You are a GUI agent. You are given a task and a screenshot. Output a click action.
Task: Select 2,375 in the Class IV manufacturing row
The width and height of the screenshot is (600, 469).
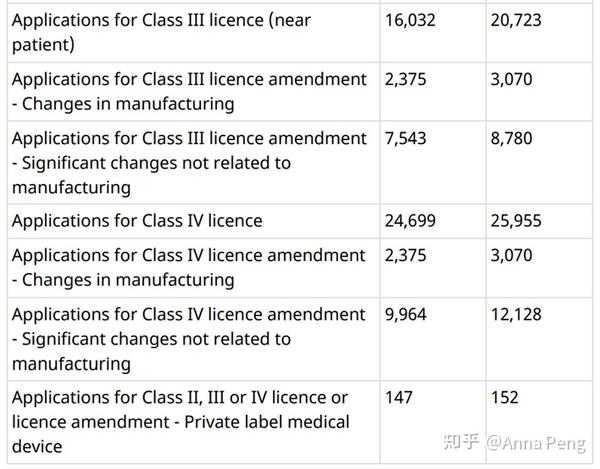[405, 256]
